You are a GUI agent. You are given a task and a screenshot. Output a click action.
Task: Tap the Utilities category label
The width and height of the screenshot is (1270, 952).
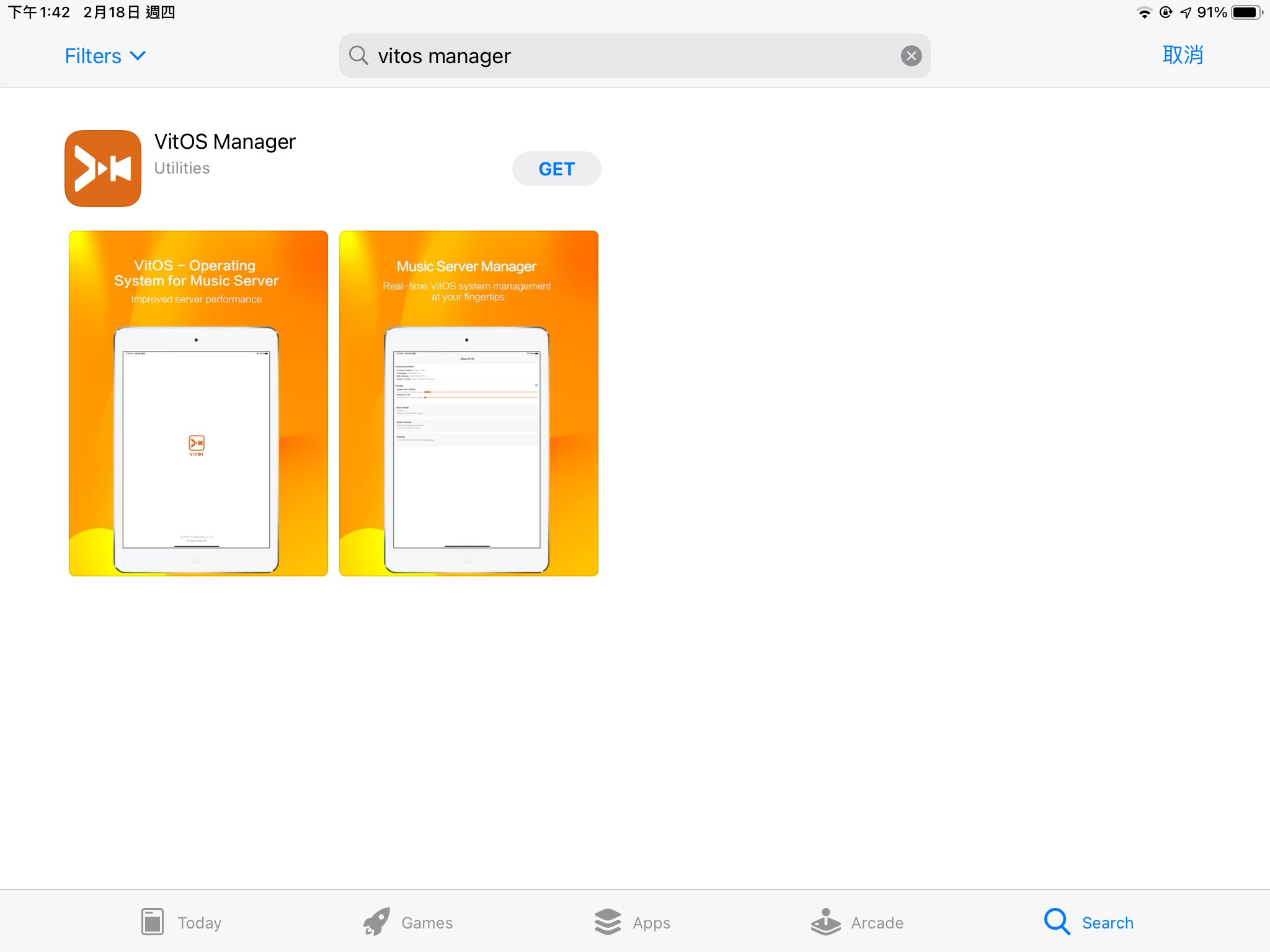(182, 168)
